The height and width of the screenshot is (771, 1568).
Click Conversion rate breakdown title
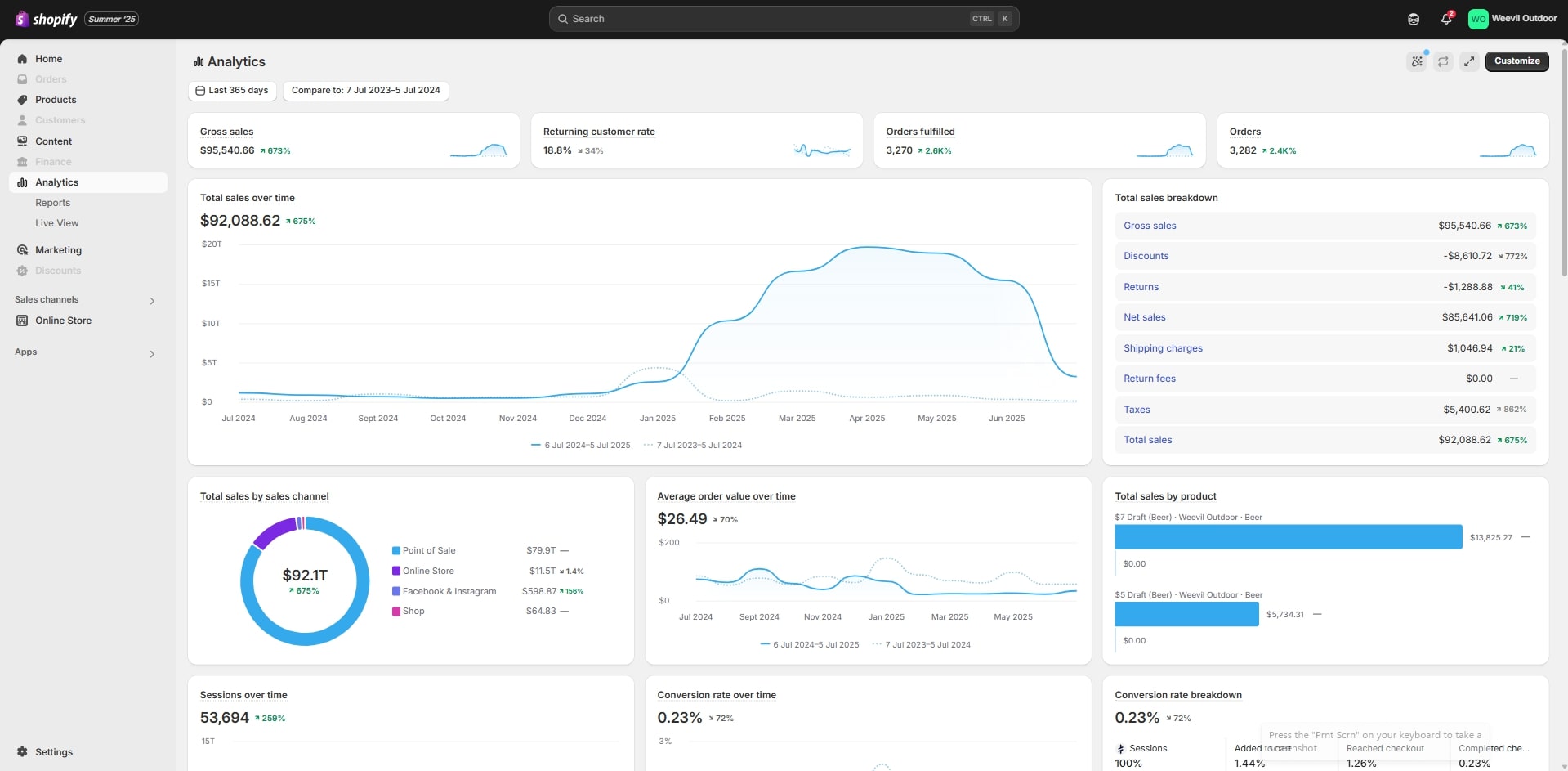(1178, 695)
